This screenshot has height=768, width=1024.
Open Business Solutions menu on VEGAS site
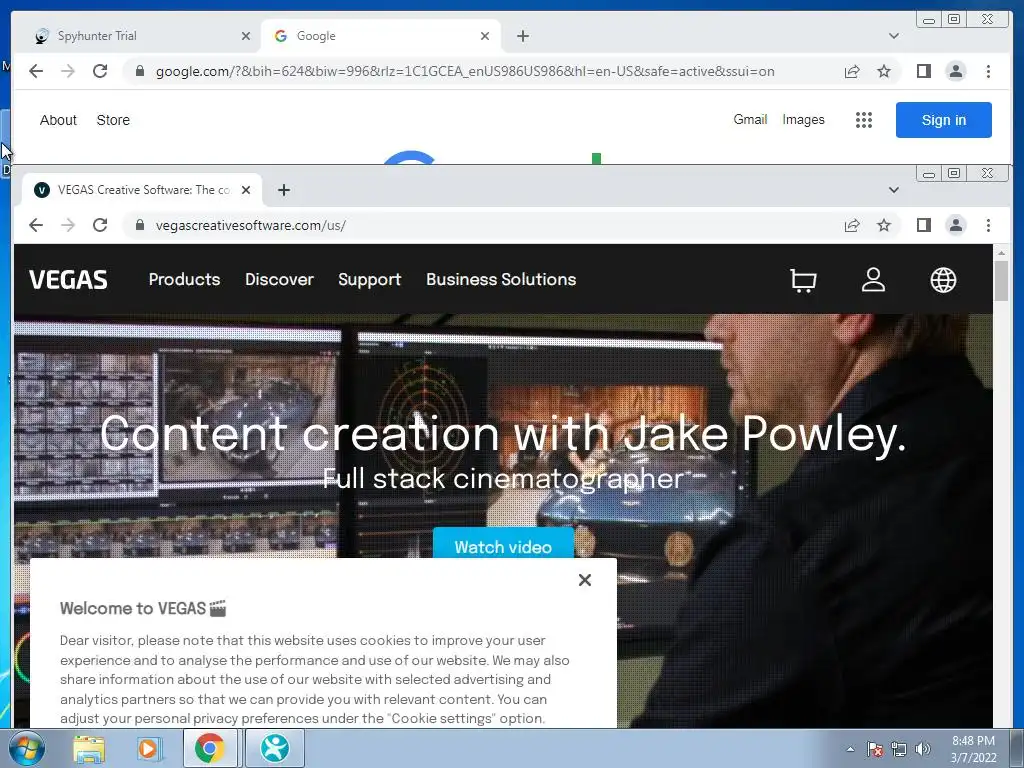(x=501, y=280)
